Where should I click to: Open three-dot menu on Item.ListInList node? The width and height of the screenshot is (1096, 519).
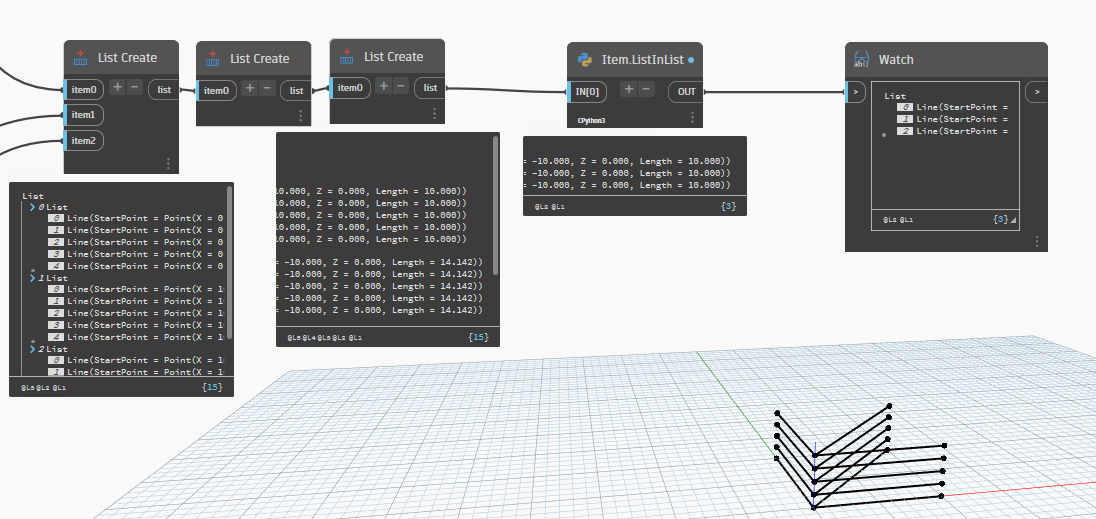click(x=693, y=117)
